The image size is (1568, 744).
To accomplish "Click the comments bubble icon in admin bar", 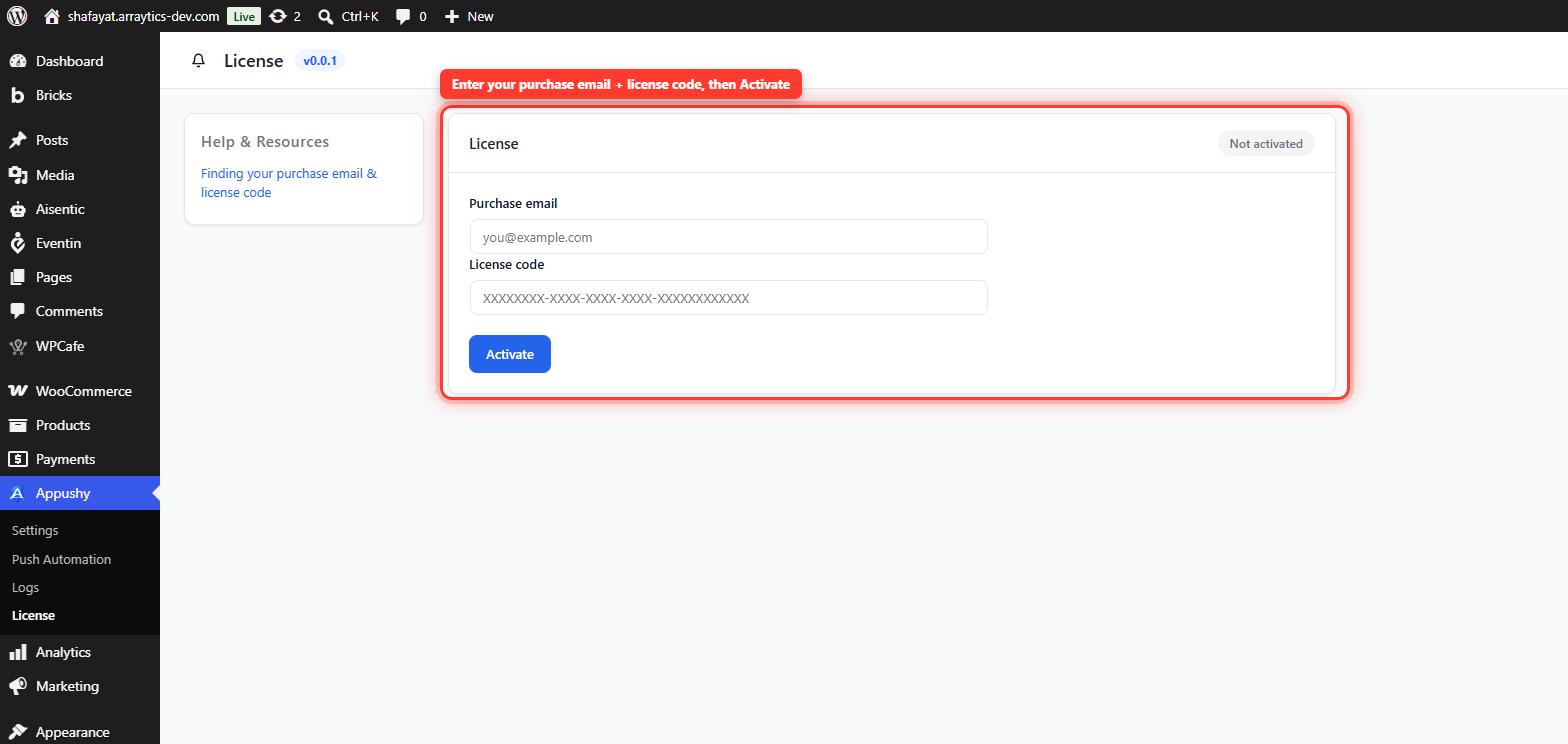I will [403, 16].
